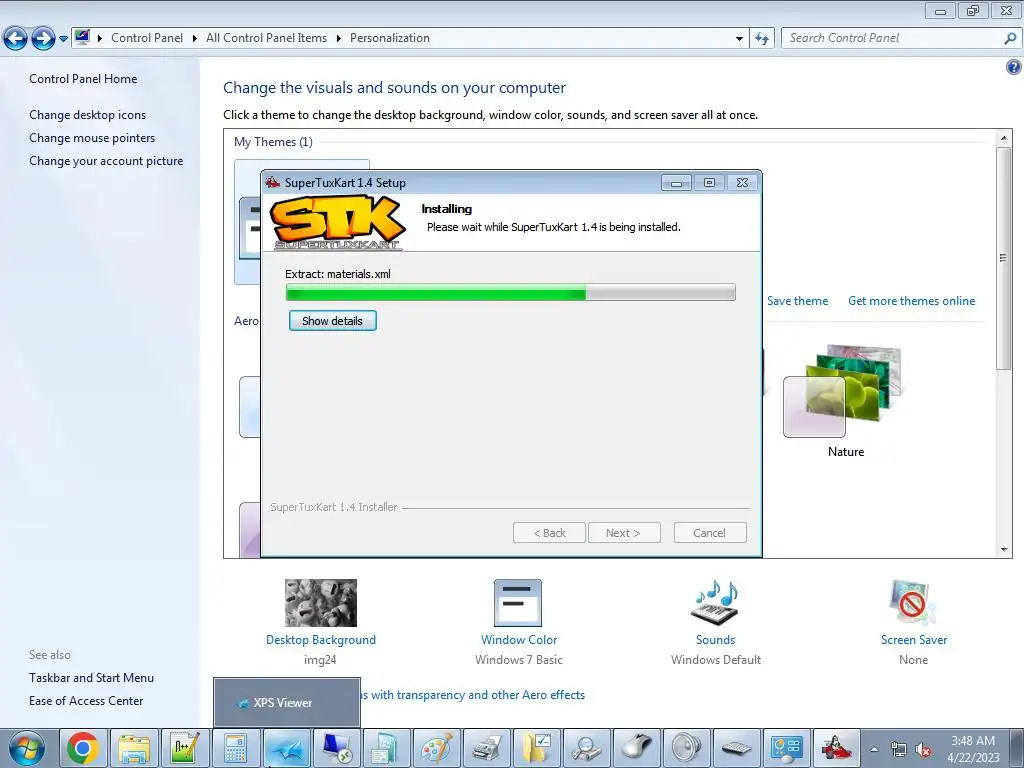The image size is (1024, 768).
Task: Open Remote Desktop Connection taskbar icon
Action: (x=338, y=748)
